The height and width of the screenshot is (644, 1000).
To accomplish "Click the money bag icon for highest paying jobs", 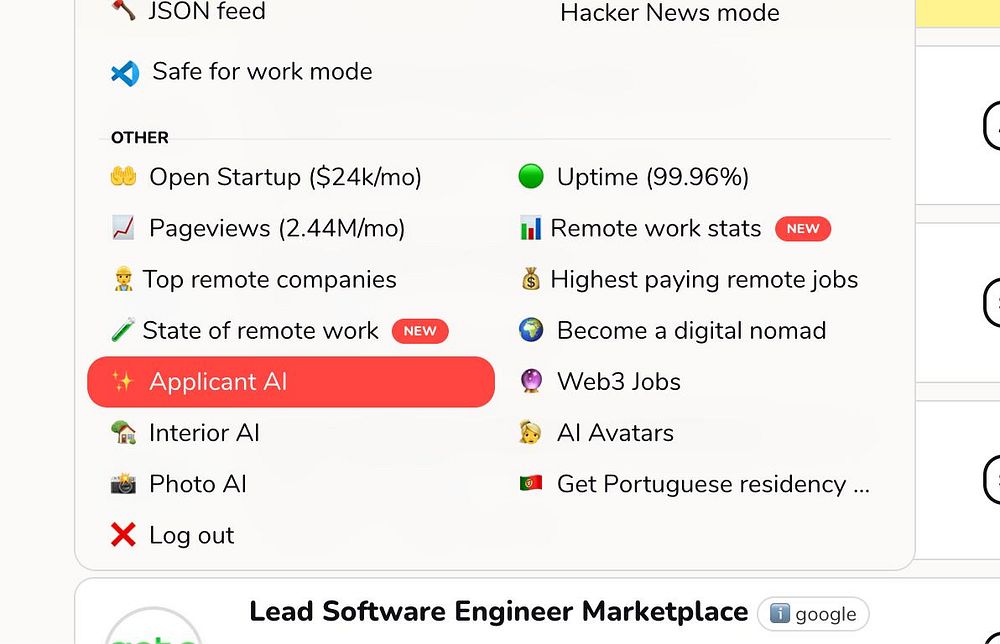I will coord(530,279).
